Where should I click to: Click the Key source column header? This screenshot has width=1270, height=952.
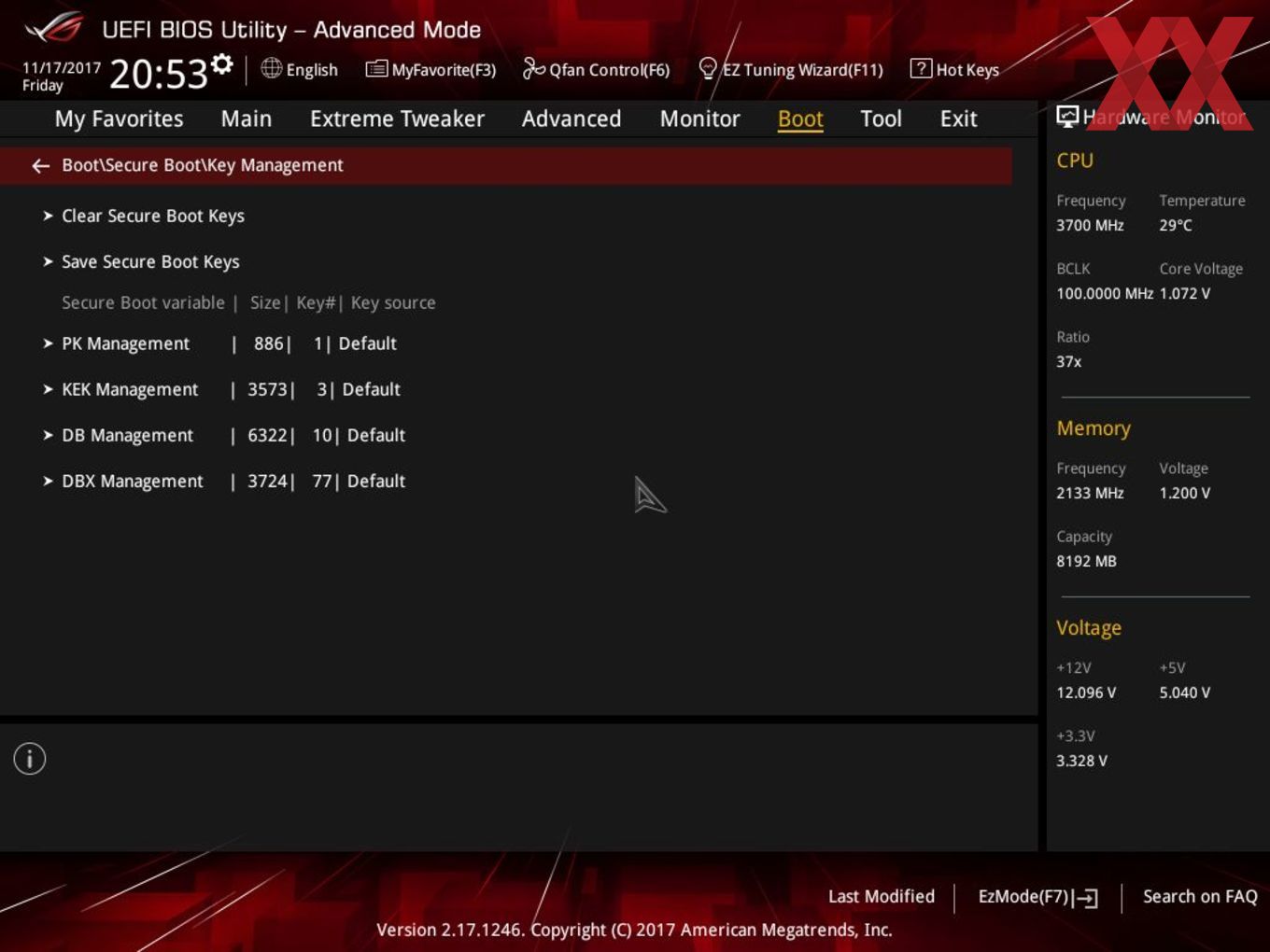tap(393, 302)
